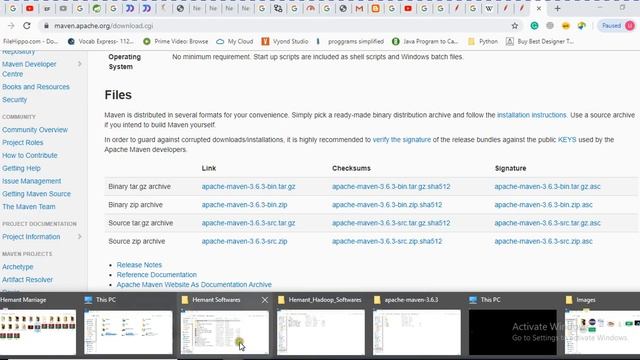Open Apache Maven Website As Documentation Archive
640x360 pixels.
coord(194,284)
